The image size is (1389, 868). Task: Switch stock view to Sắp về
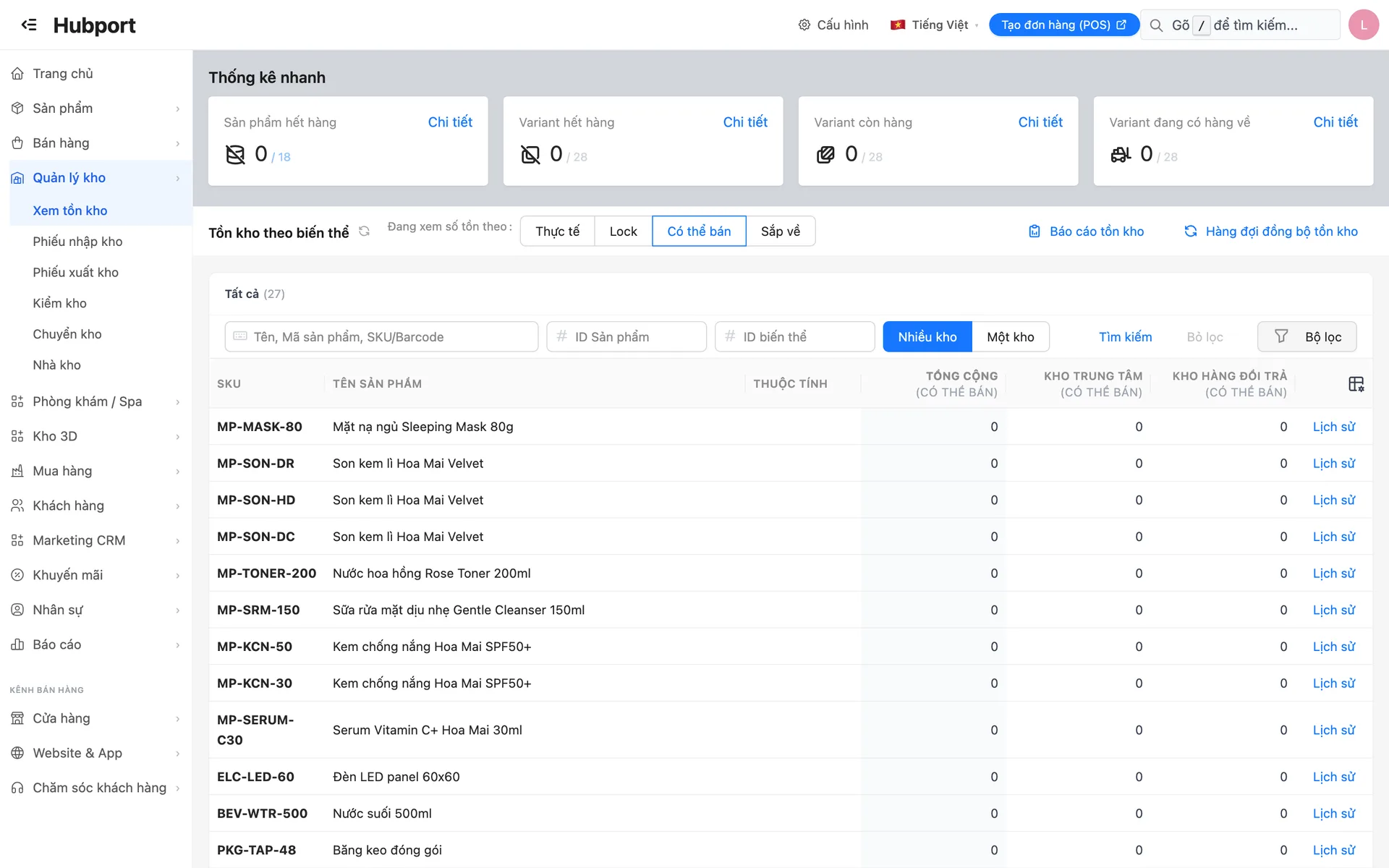[781, 231]
